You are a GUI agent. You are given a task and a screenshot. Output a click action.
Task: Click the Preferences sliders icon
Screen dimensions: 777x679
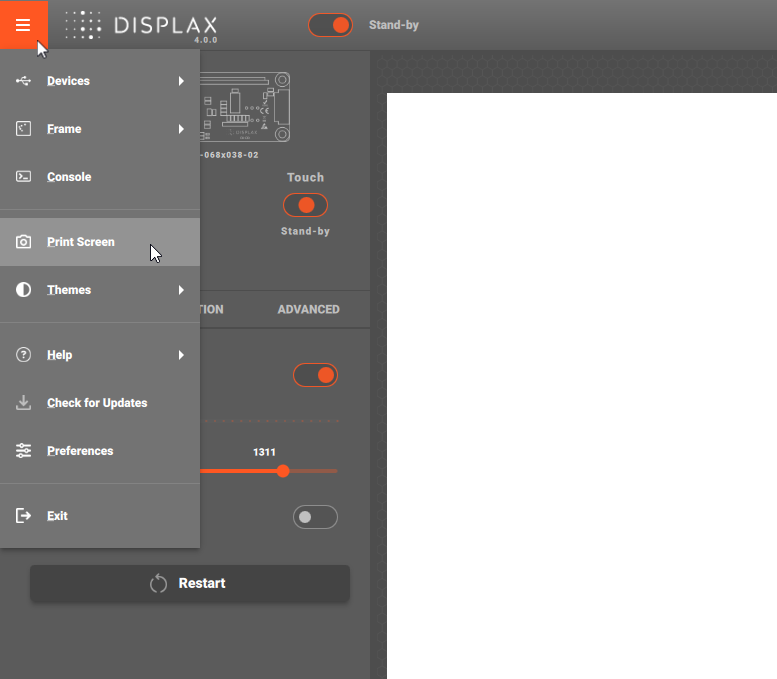click(x=24, y=451)
